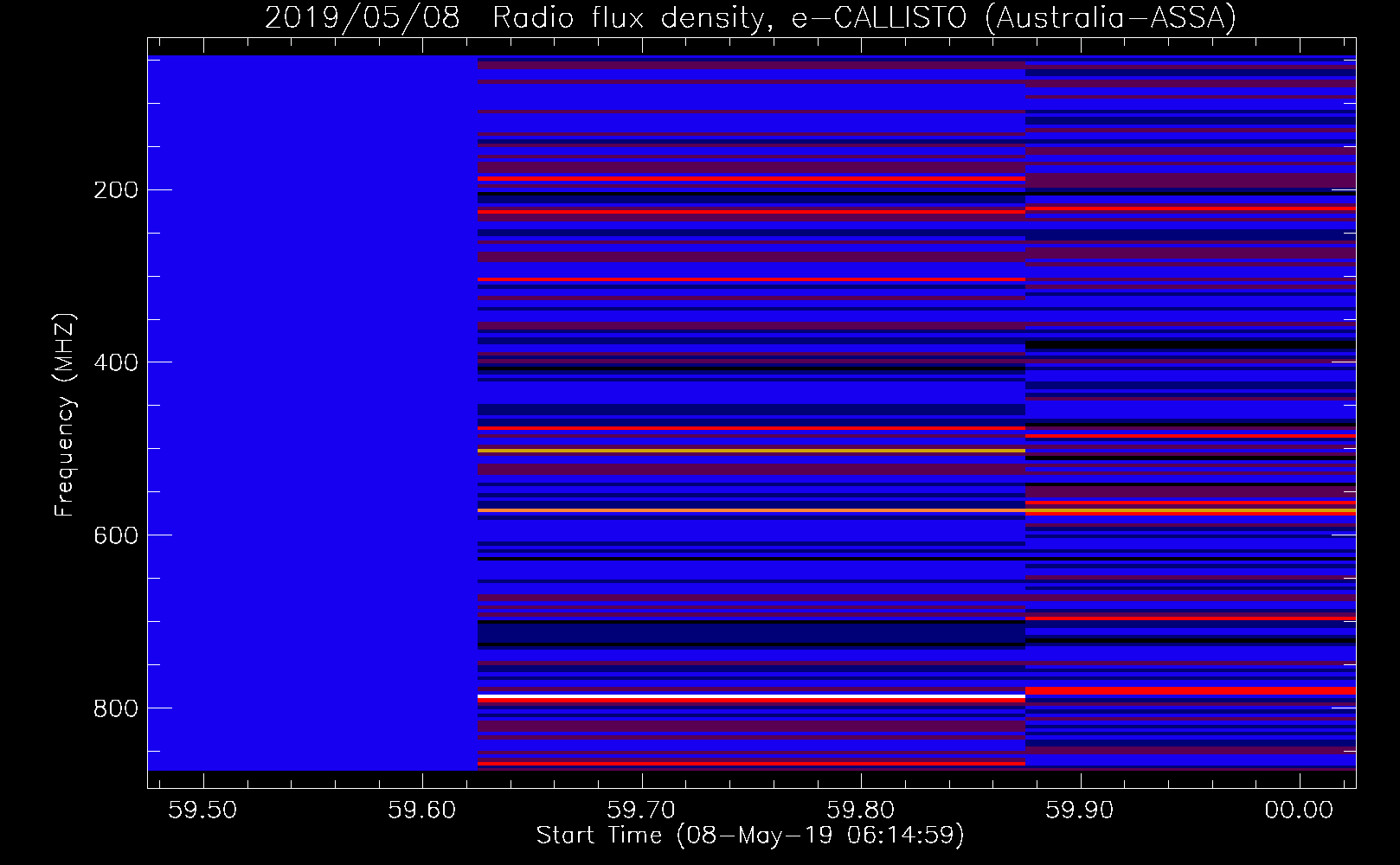Click the 200 frequency tick label
The image size is (1400, 865).
click(x=116, y=190)
